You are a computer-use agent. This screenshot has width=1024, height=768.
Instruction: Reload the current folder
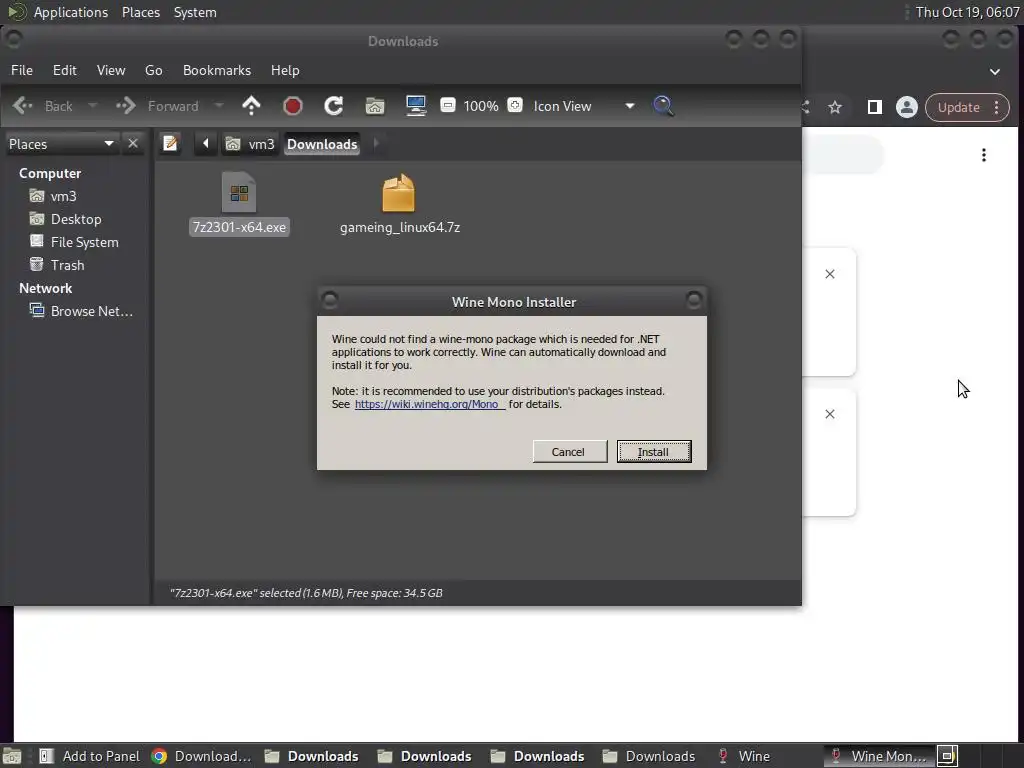point(334,106)
